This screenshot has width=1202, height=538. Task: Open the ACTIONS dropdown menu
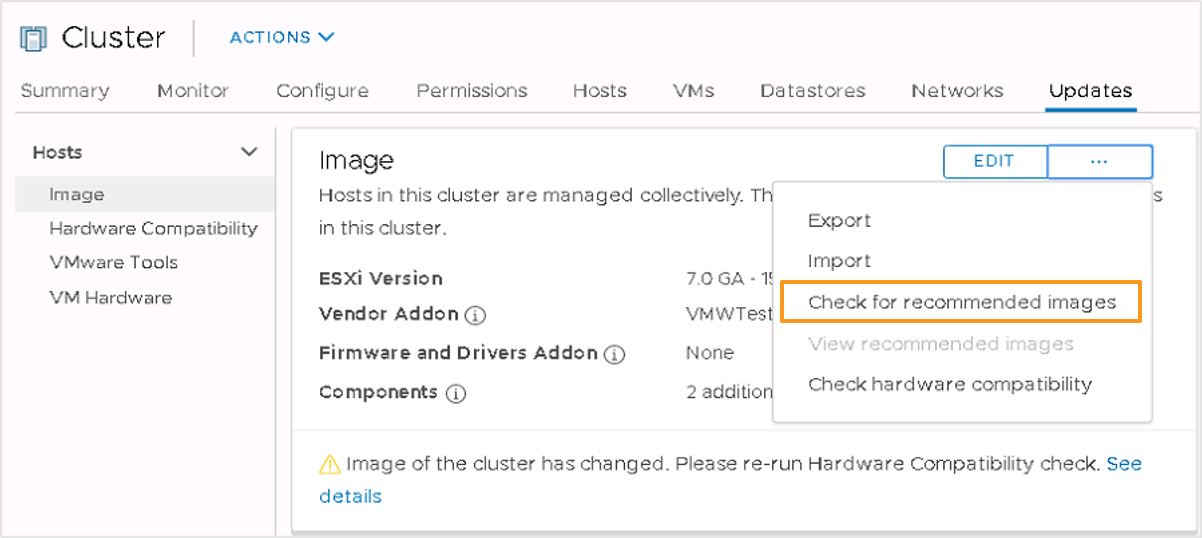point(282,37)
